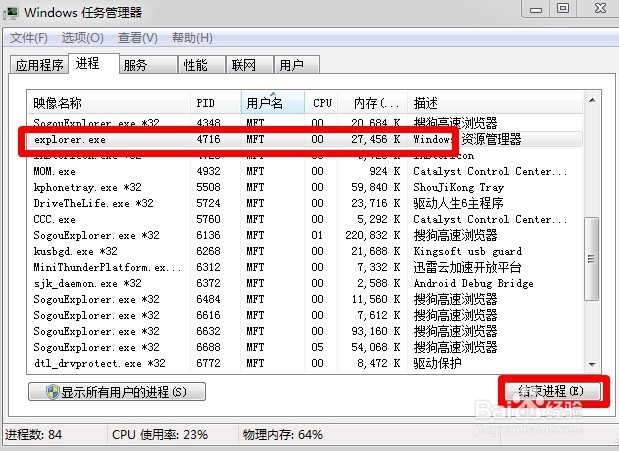Image resolution: width=619 pixels, height=451 pixels.
Task: Click process list scrollbar up arrow
Action: 592,101
